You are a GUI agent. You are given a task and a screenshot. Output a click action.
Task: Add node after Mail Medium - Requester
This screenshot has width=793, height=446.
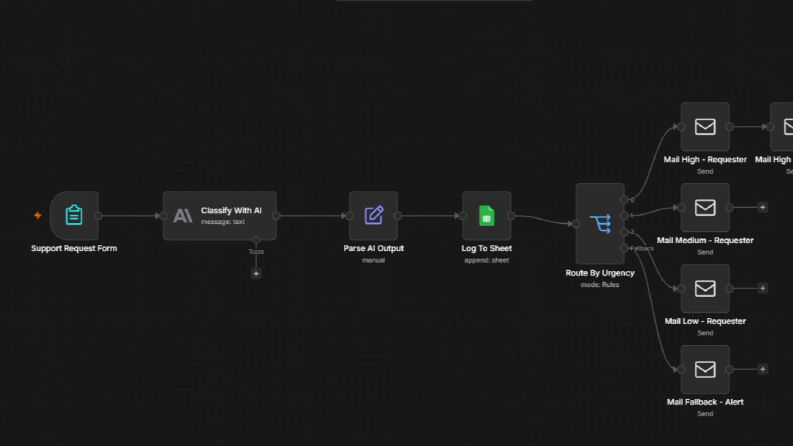(x=763, y=207)
